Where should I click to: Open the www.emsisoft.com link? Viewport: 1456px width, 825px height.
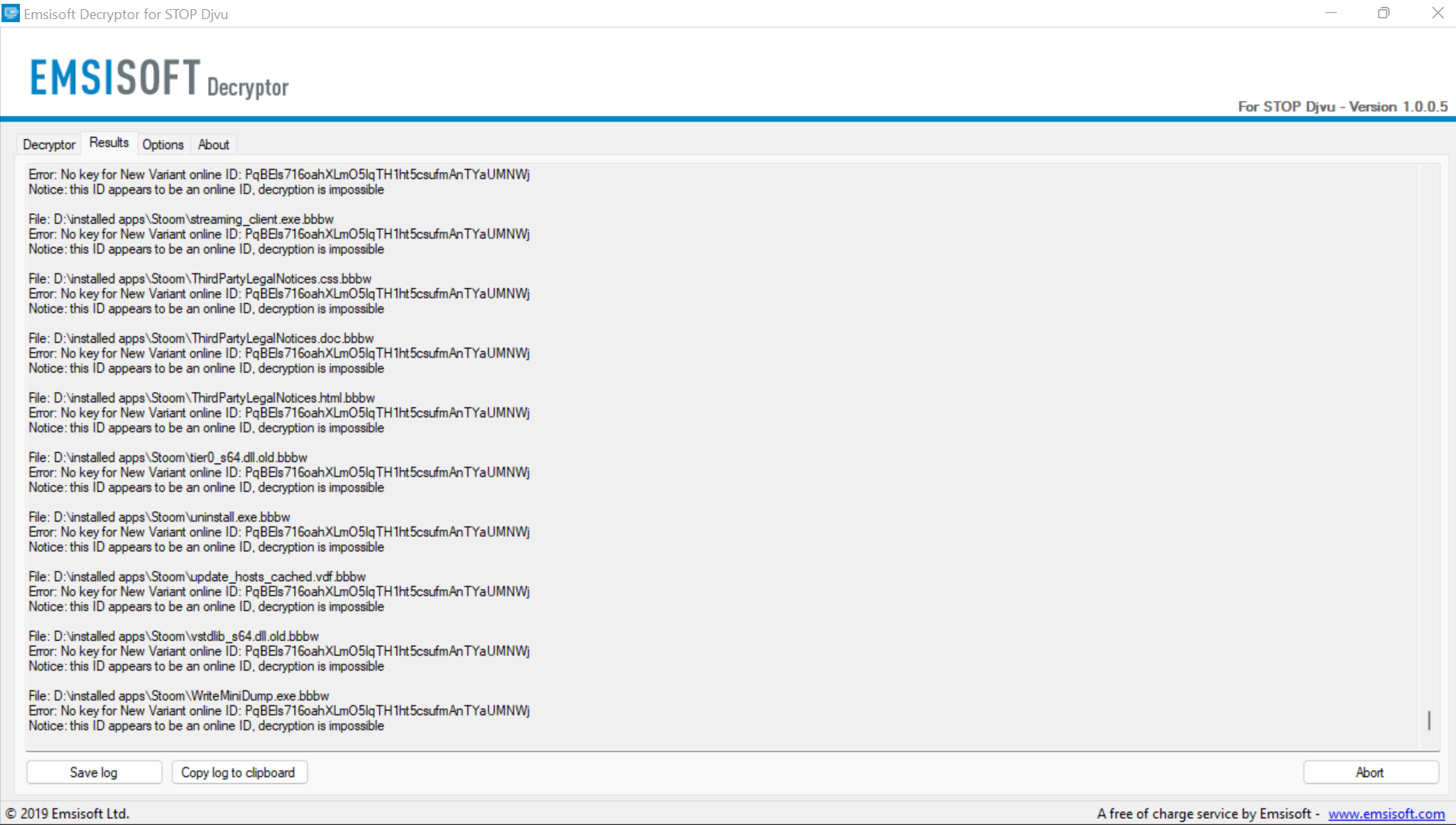tap(1387, 814)
